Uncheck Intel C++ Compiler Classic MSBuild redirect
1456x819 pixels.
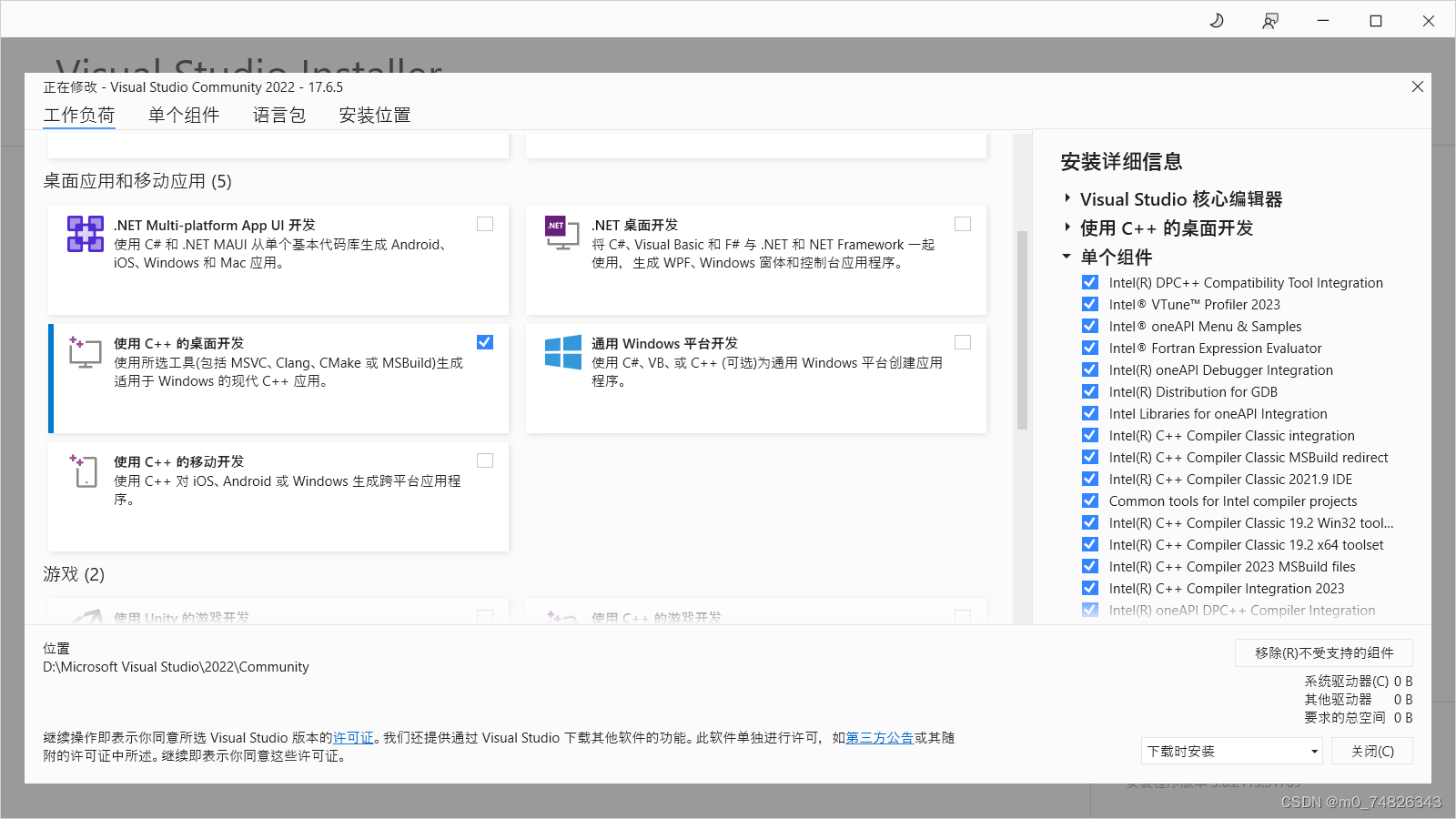point(1090,457)
